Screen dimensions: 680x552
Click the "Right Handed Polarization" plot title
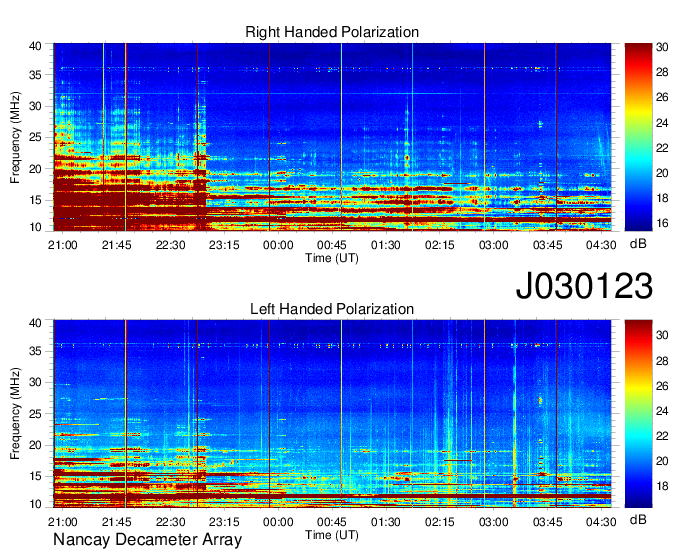(x=332, y=32)
